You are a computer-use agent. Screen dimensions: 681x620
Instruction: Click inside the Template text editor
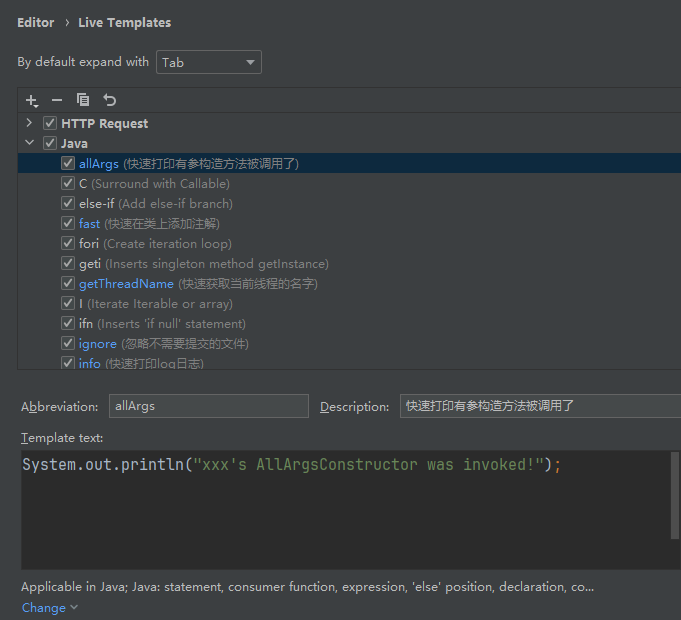346,510
